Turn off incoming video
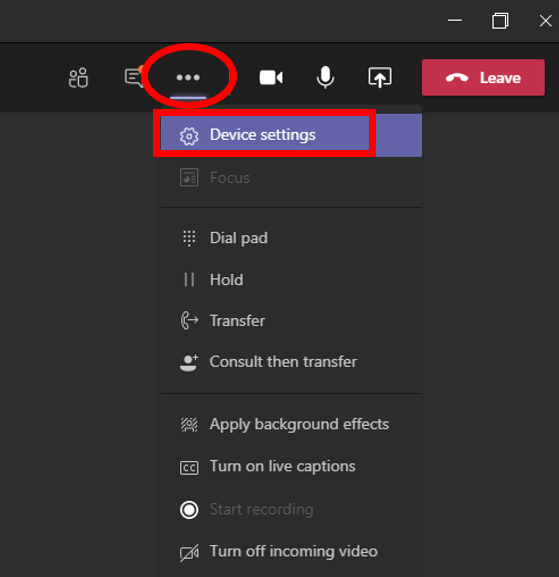Viewport: 559px width, 577px height. click(x=291, y=552)
